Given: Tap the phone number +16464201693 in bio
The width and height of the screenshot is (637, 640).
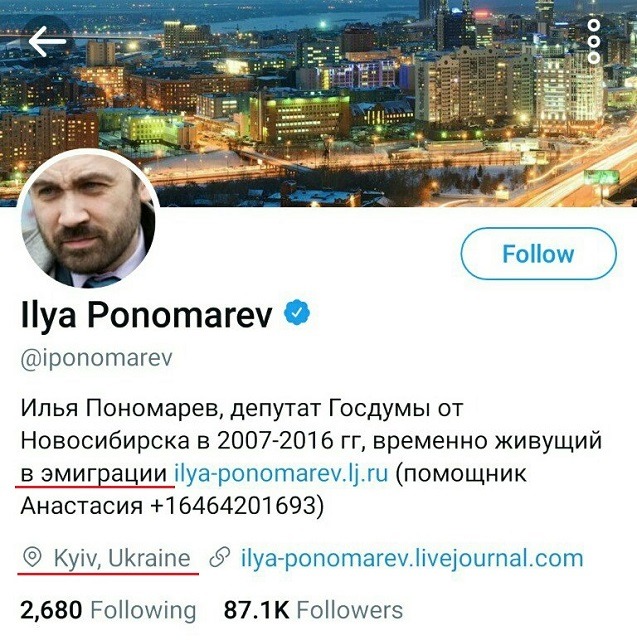Looking at the screenshot, I should click(x=233, y=506).
